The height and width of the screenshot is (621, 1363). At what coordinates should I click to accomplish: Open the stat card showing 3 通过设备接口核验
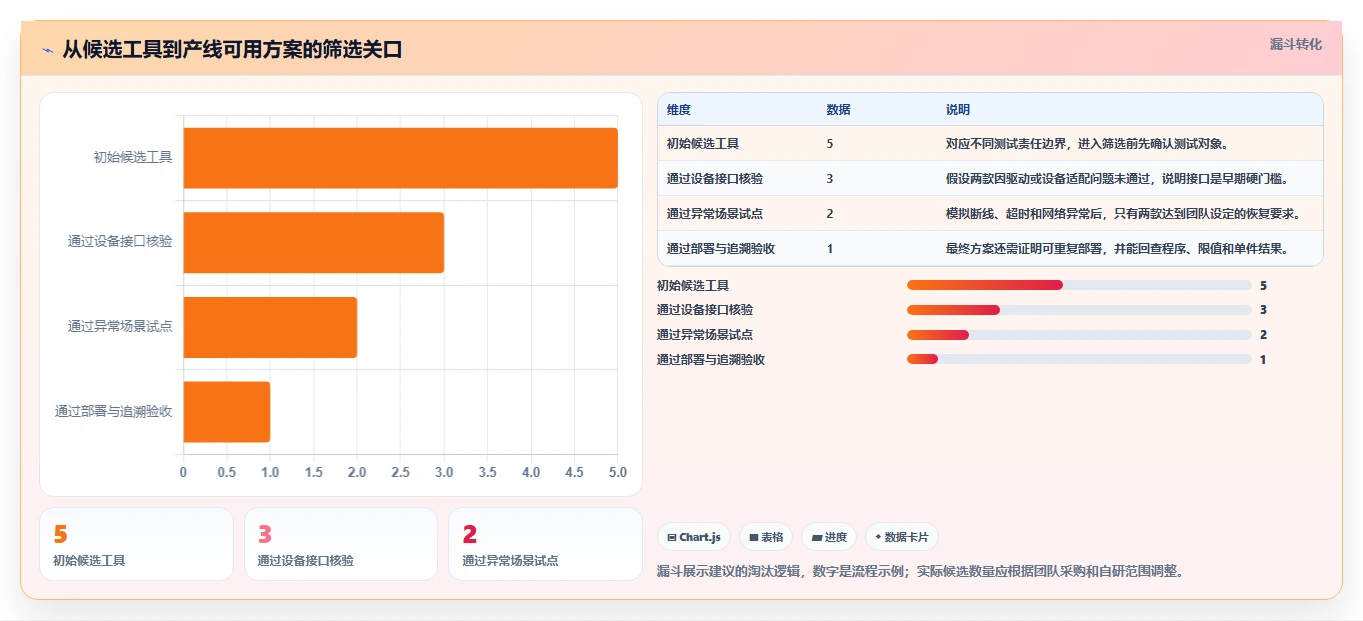click(341, 544)
